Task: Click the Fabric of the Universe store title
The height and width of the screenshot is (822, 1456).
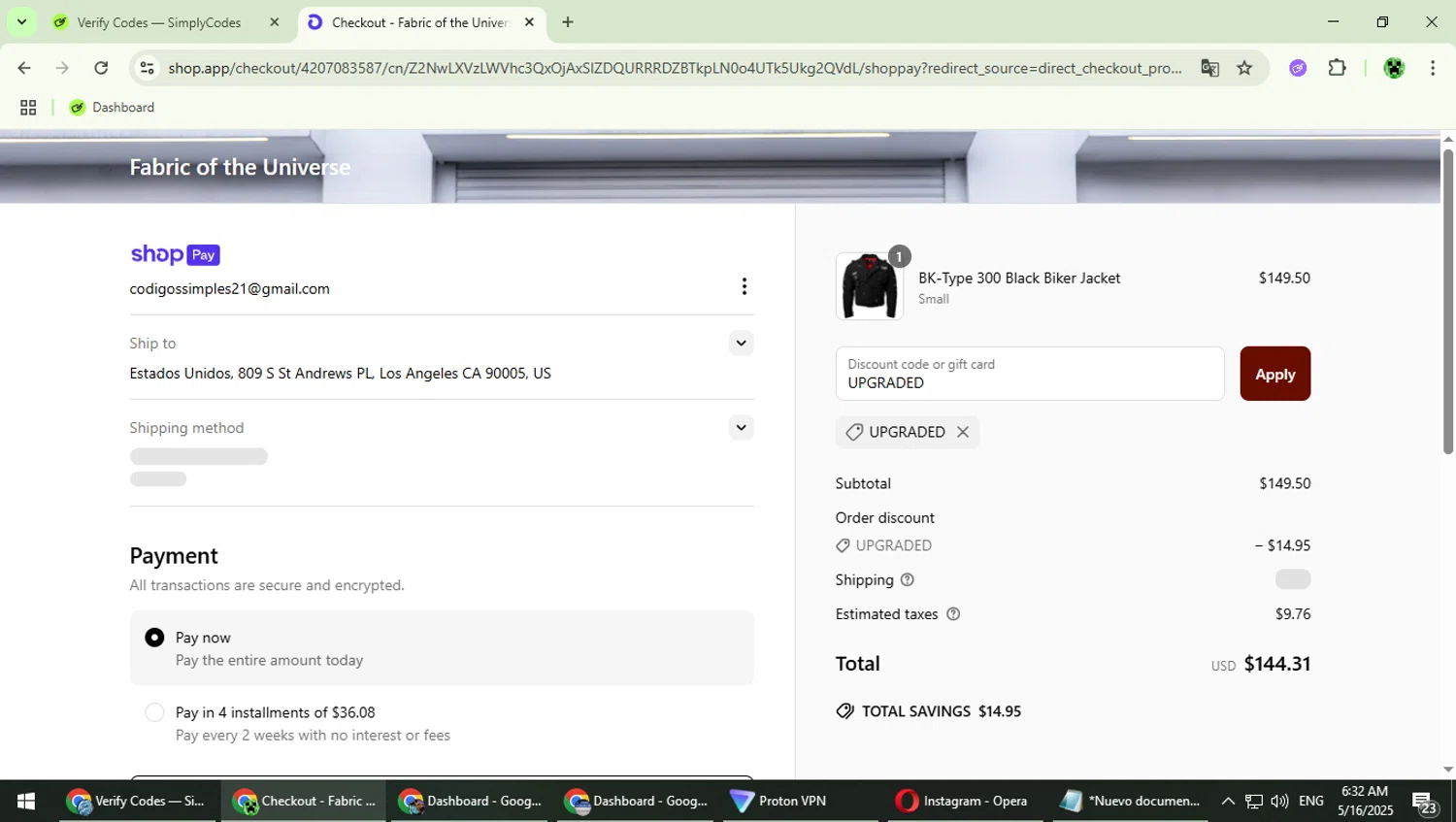Action: click(x=241, y=167)
